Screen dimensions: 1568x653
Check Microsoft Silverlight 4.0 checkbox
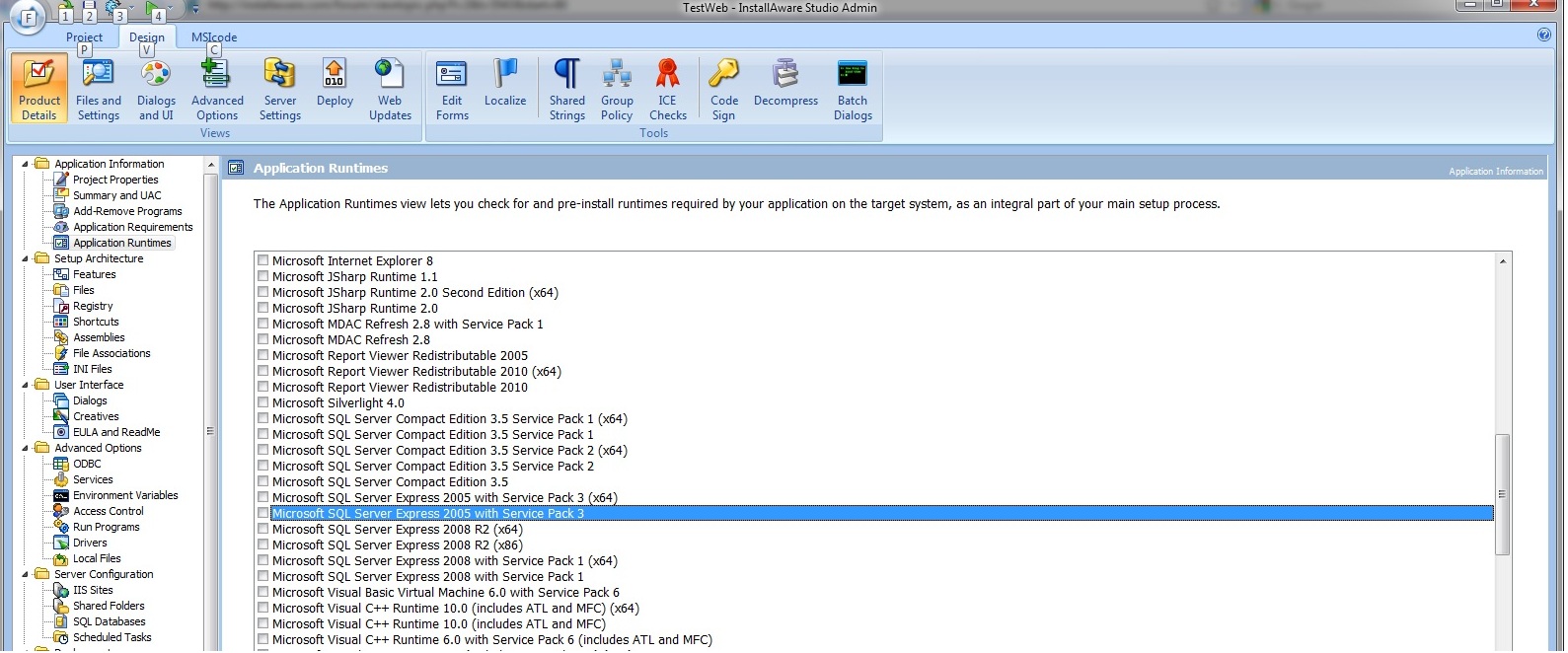pos(263,402)
